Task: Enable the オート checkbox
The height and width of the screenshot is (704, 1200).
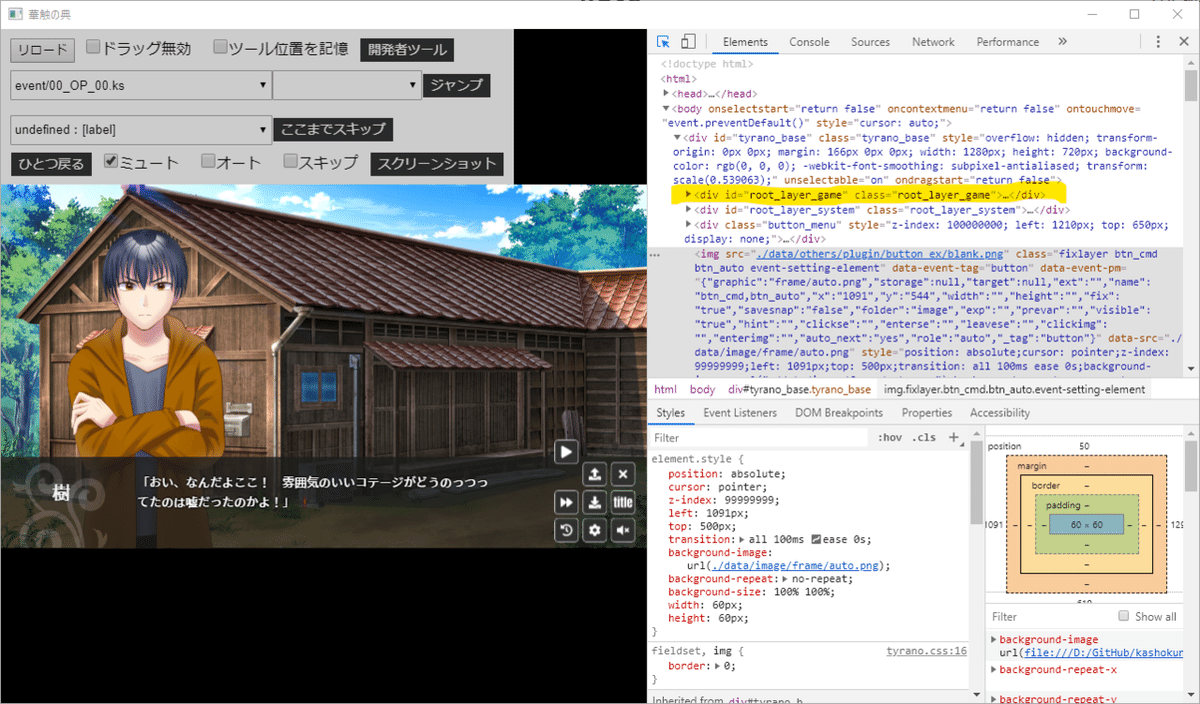Action: click(208, 160)
